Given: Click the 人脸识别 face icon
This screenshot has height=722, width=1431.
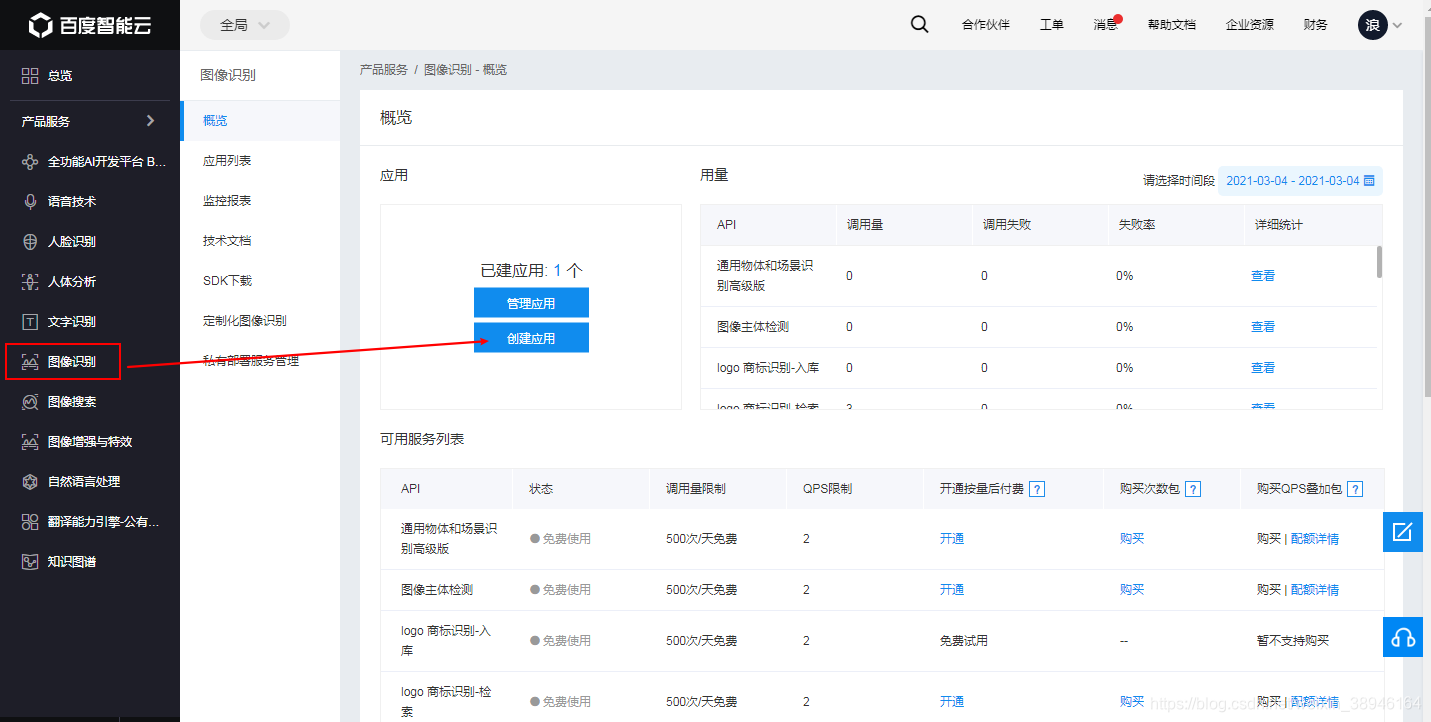Looking at the screenshot, I should point(31,241).
